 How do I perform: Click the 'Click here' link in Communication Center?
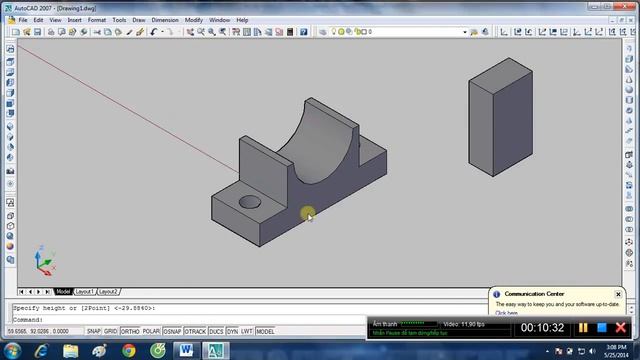coord(506,313)
